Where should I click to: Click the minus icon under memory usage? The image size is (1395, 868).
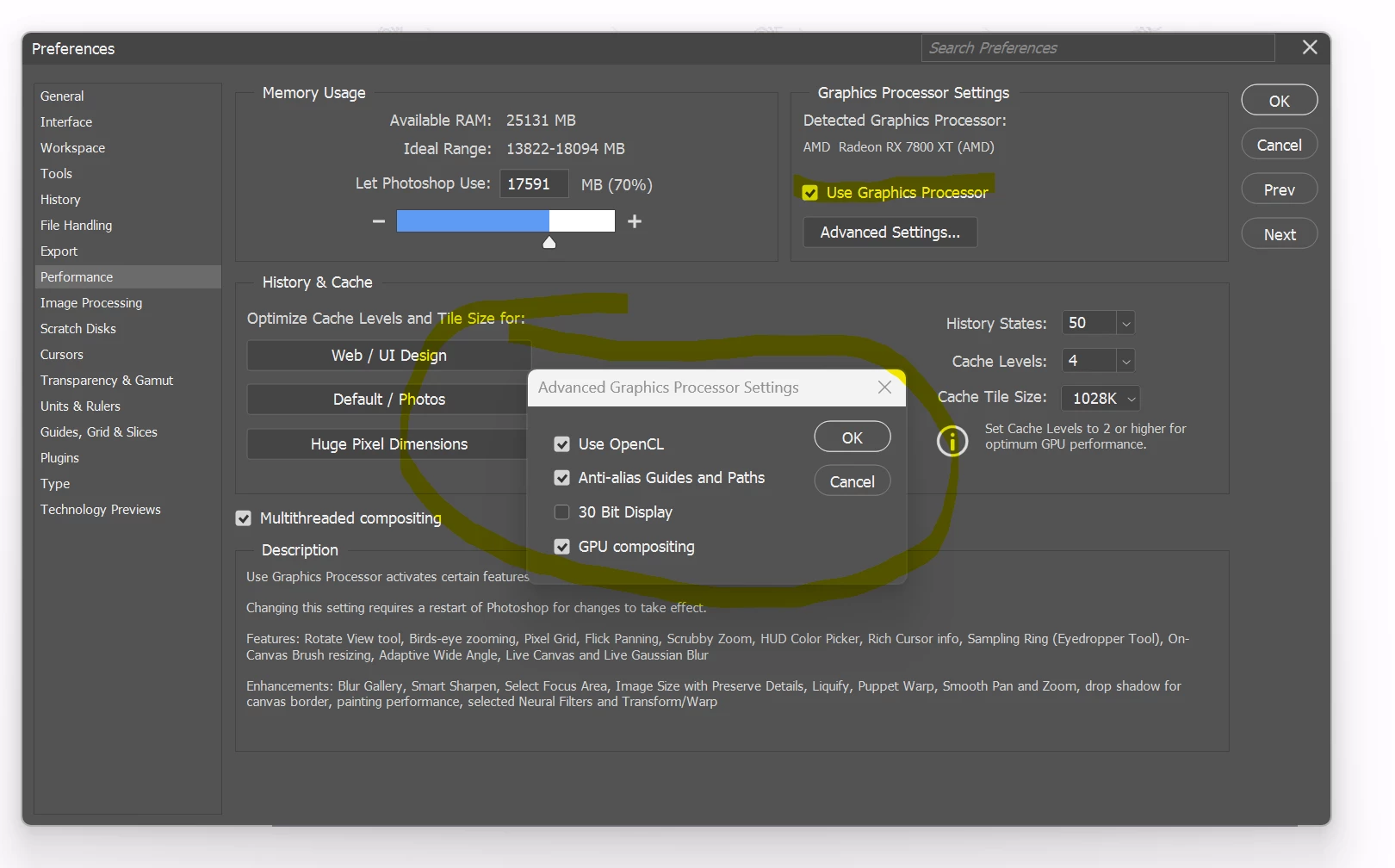378,221
